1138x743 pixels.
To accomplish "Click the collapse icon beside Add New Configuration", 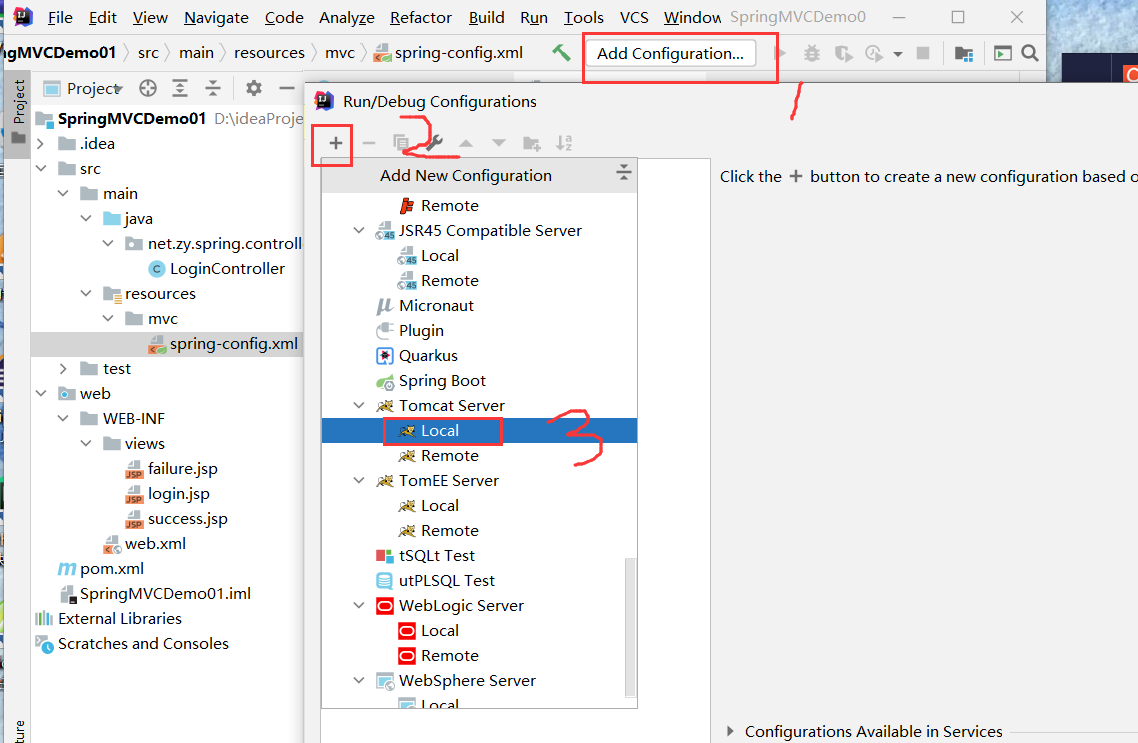I will (x=623, y=173).
